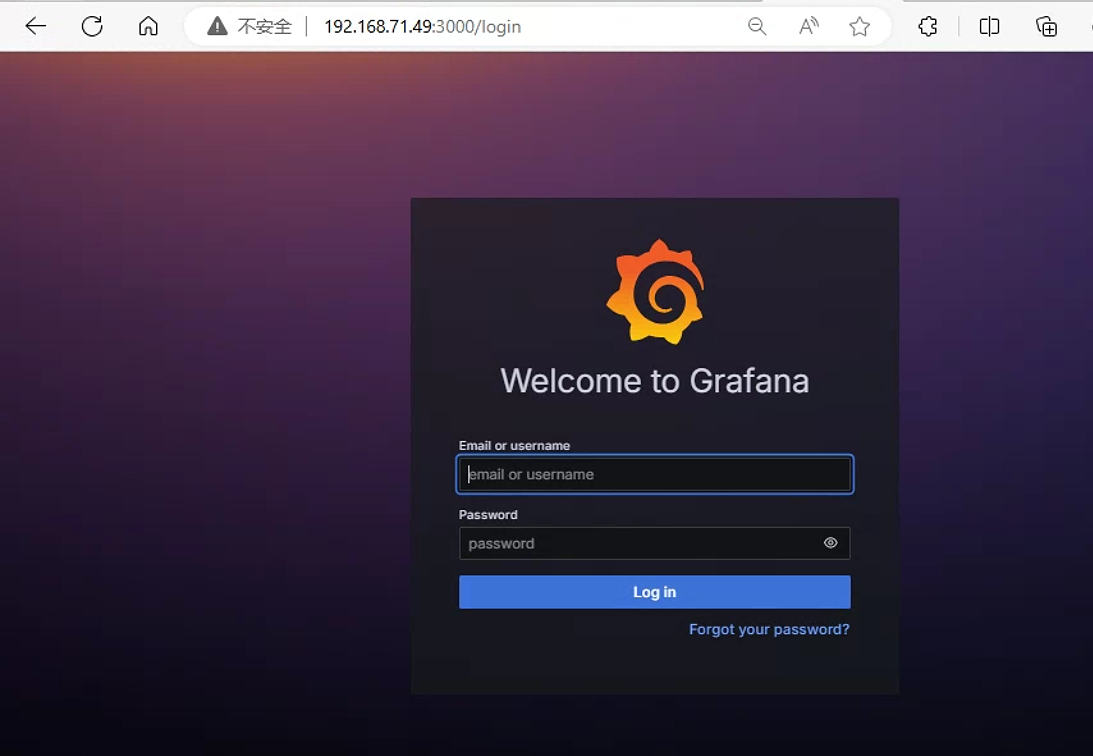Click the Grafana logo
Viewport: 1093px width, 756px height.
pyautogui.click(x=655, y=292)
